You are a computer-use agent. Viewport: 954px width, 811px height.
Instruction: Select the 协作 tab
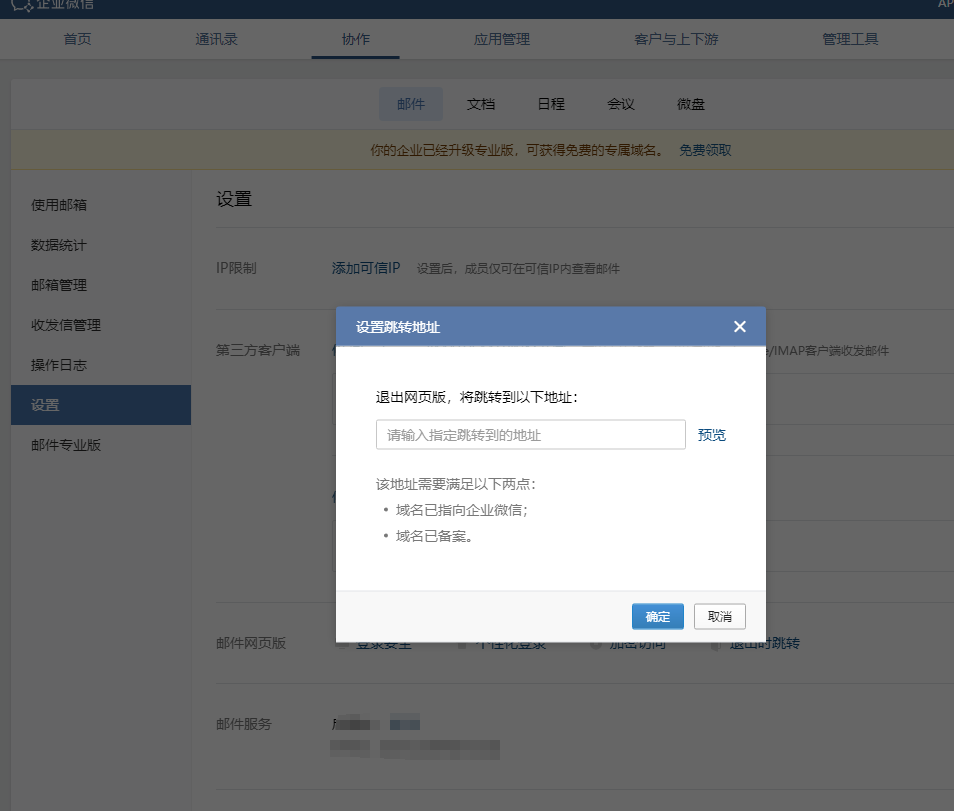(x=355, y=39)
